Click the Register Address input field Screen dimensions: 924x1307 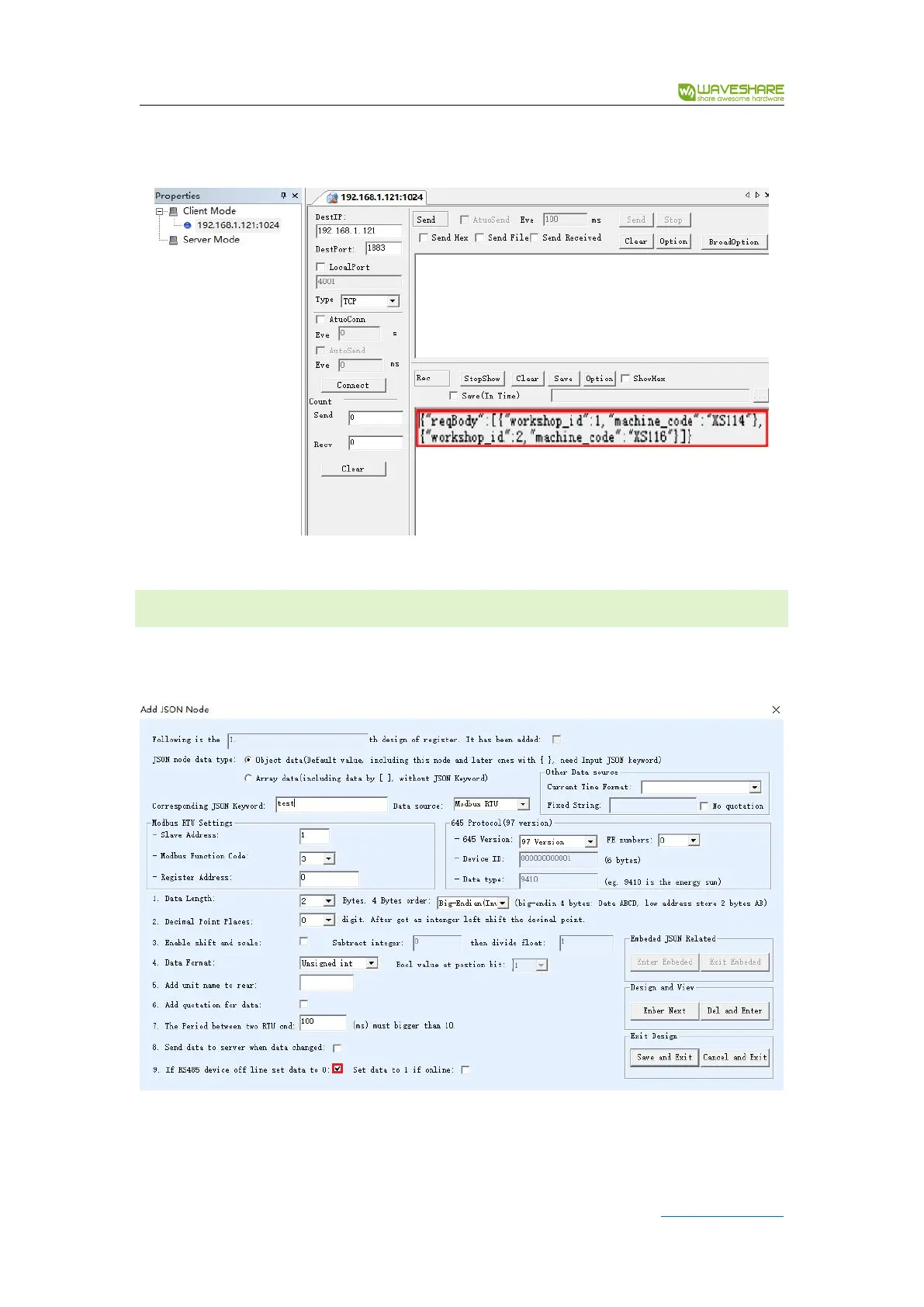click(329, 879)
